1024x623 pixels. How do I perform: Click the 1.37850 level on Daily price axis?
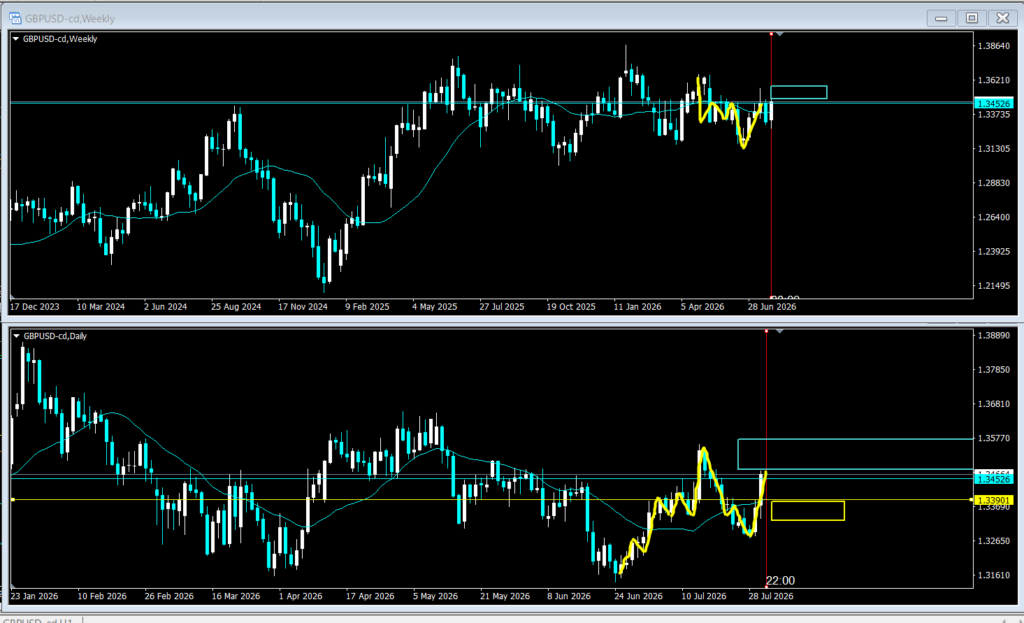[994, 370]
